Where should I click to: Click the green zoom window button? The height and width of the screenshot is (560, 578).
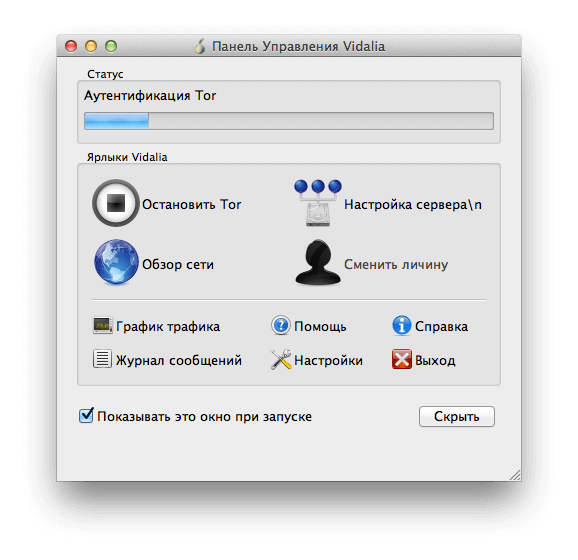[x=111, y=46]
